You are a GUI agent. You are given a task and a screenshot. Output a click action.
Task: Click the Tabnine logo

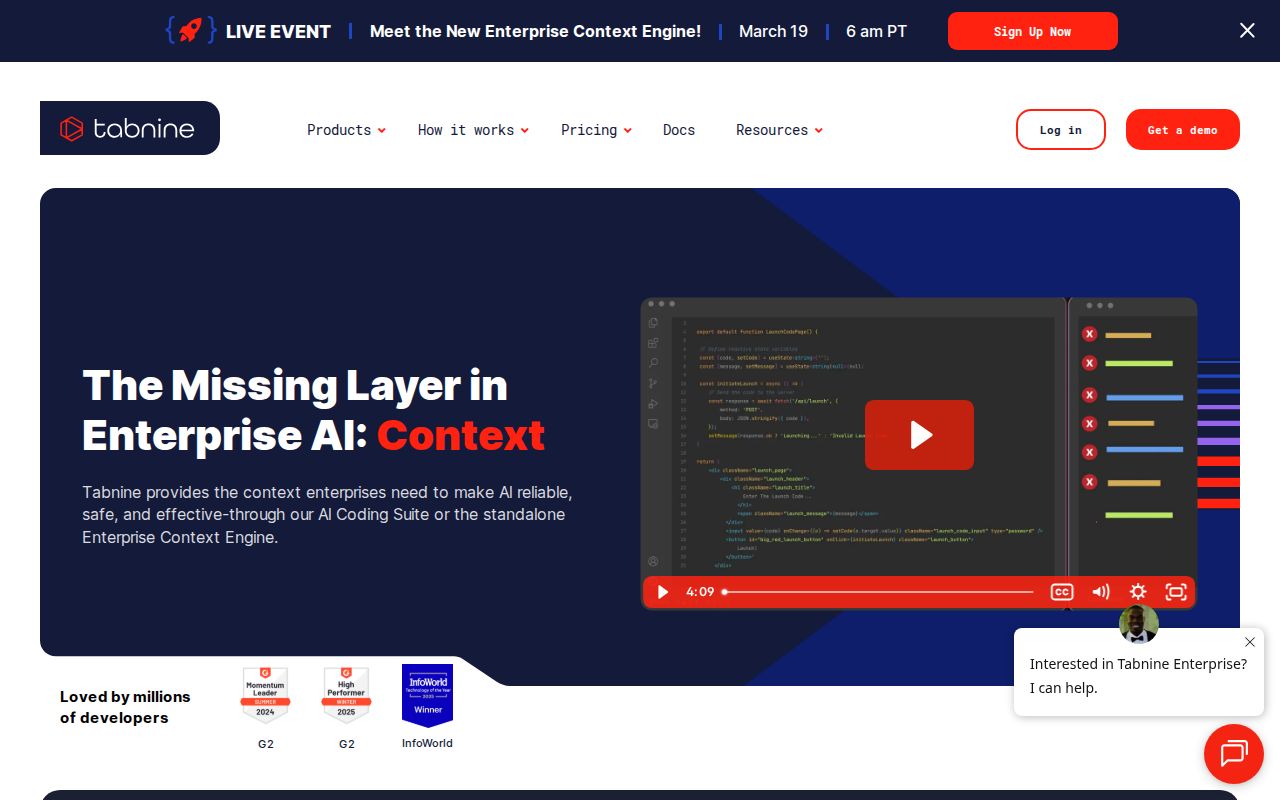click(129, 128)
